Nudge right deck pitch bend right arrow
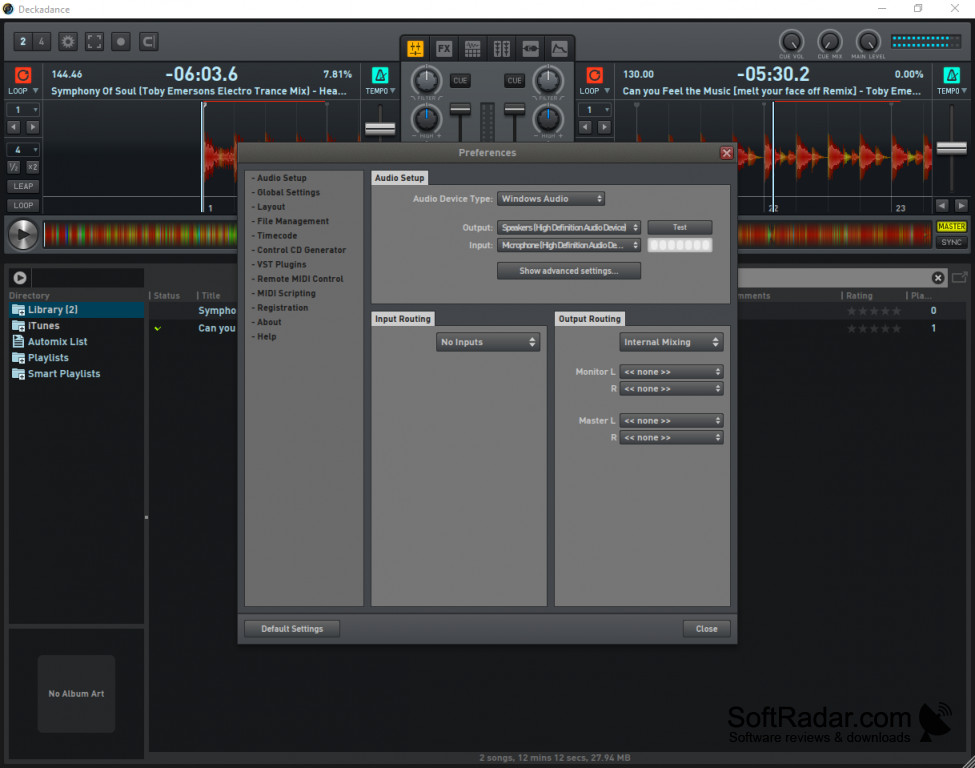The width and height of the screenshot is (975, 768). pos(961,205)
